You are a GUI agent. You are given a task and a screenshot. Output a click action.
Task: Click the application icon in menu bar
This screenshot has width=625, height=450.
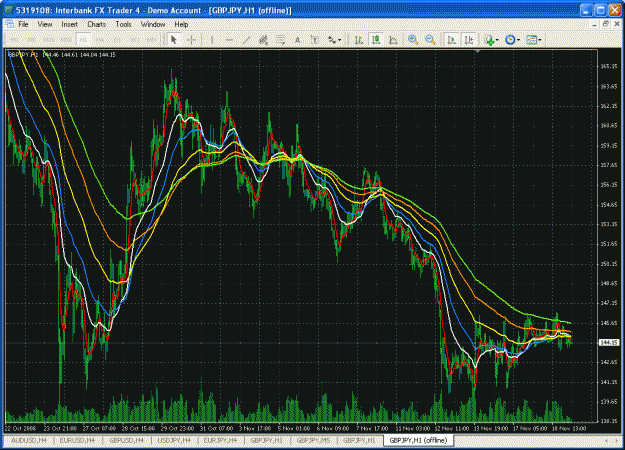10,24
